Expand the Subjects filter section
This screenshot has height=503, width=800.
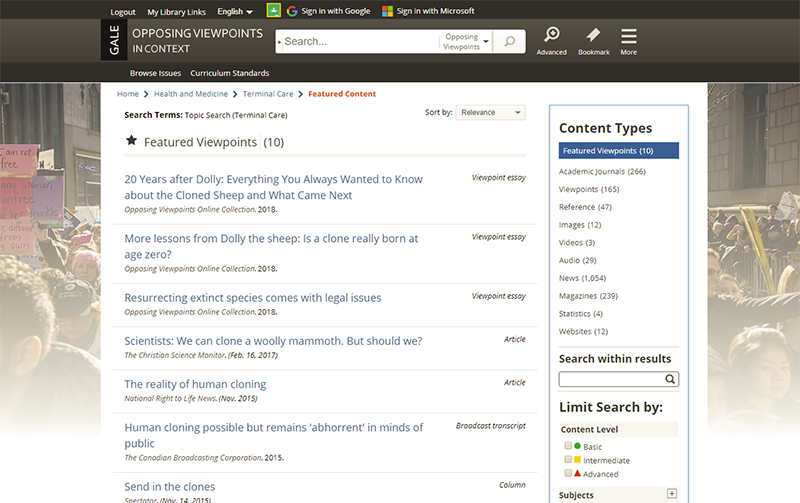pyautogui.click(x=672, y=493)
